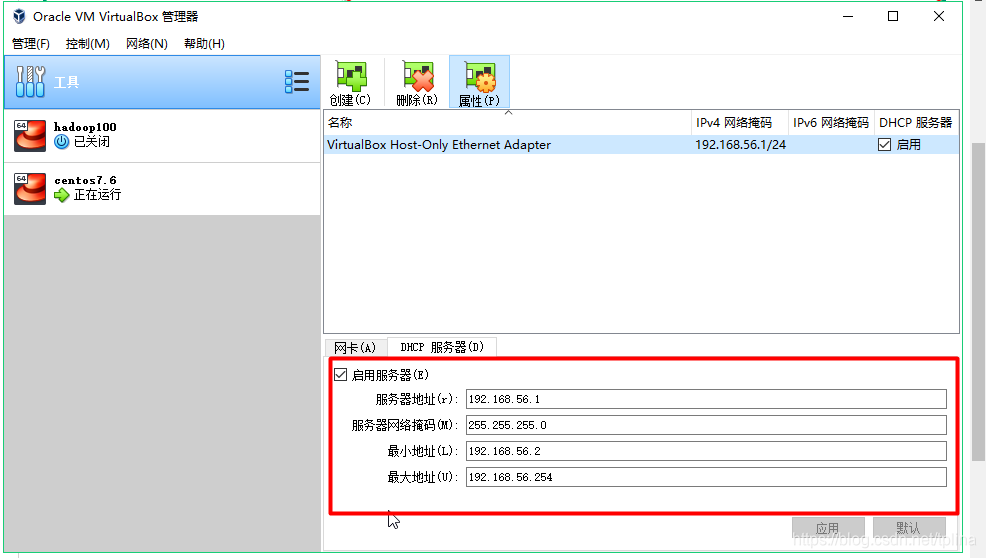The height and width of the screenshot is (558, 986).
Task: Click the VirtualBox title bar app icon
Action: tap(19, 16)
